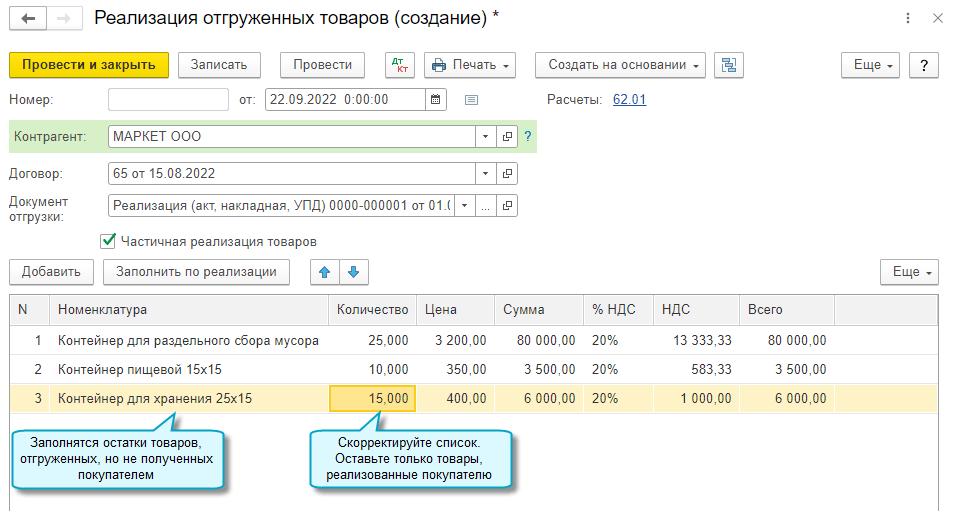Click price cell 3 200,00
This screenshot has height=511, width=957.
[455, 341]
